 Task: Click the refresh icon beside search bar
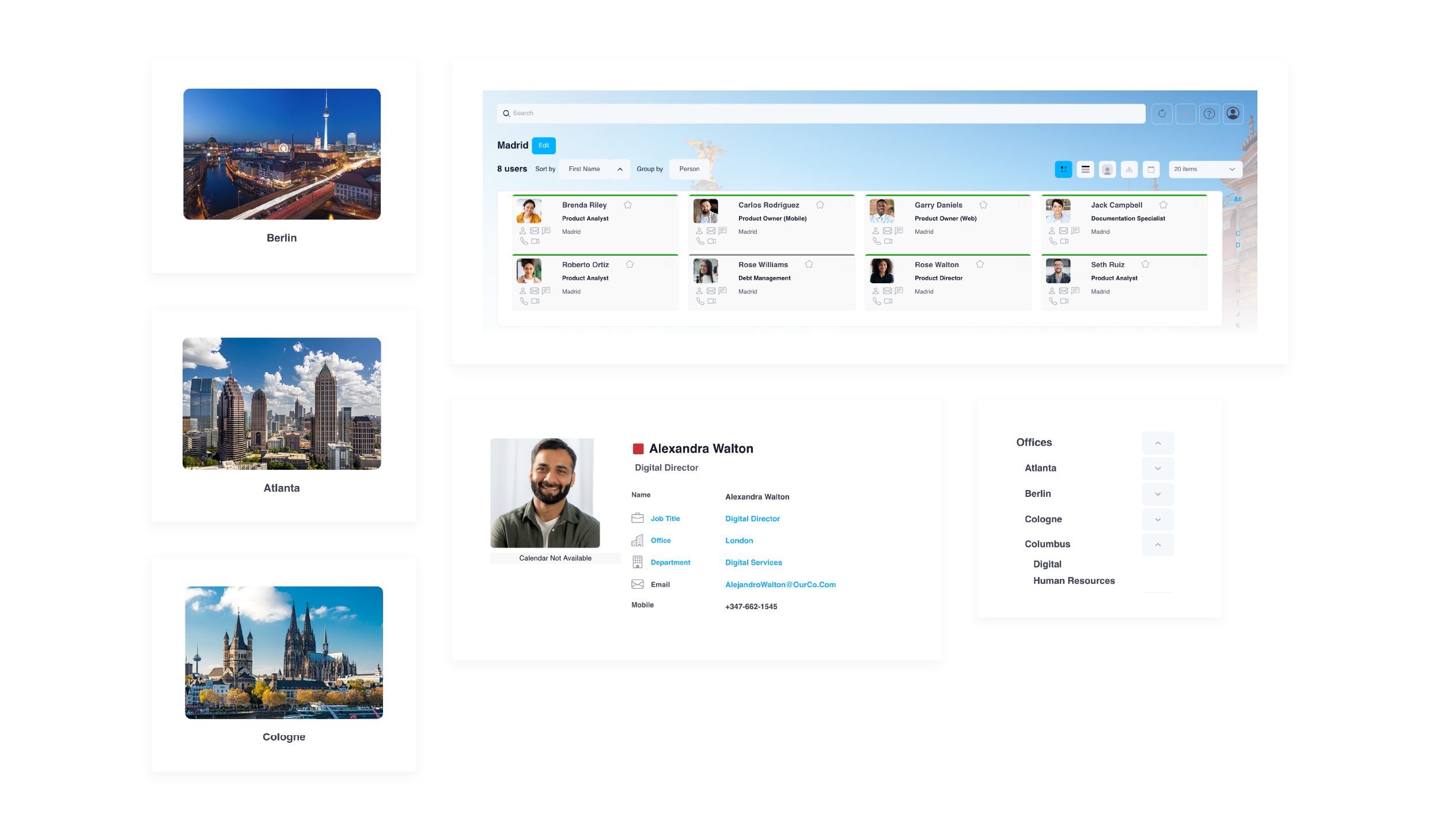click(x=1162, y=113)
